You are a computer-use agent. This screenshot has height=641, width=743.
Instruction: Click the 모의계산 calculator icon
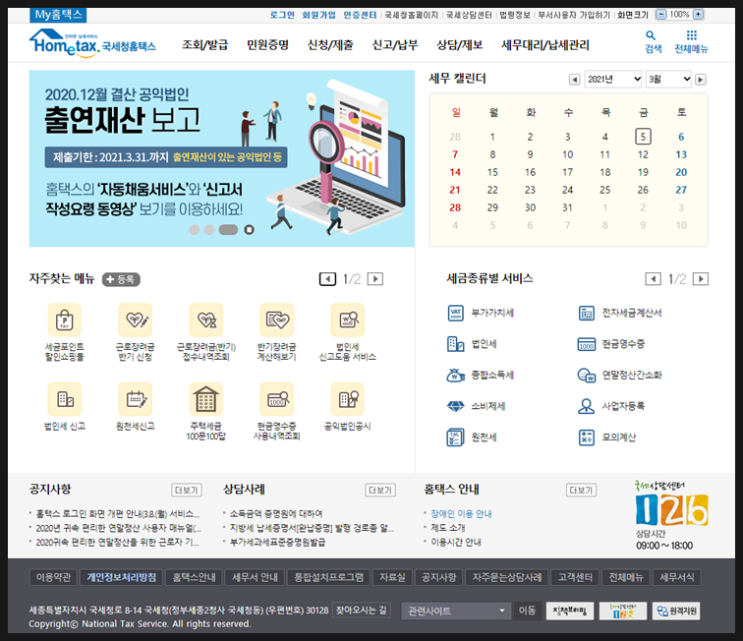[587, 437]
